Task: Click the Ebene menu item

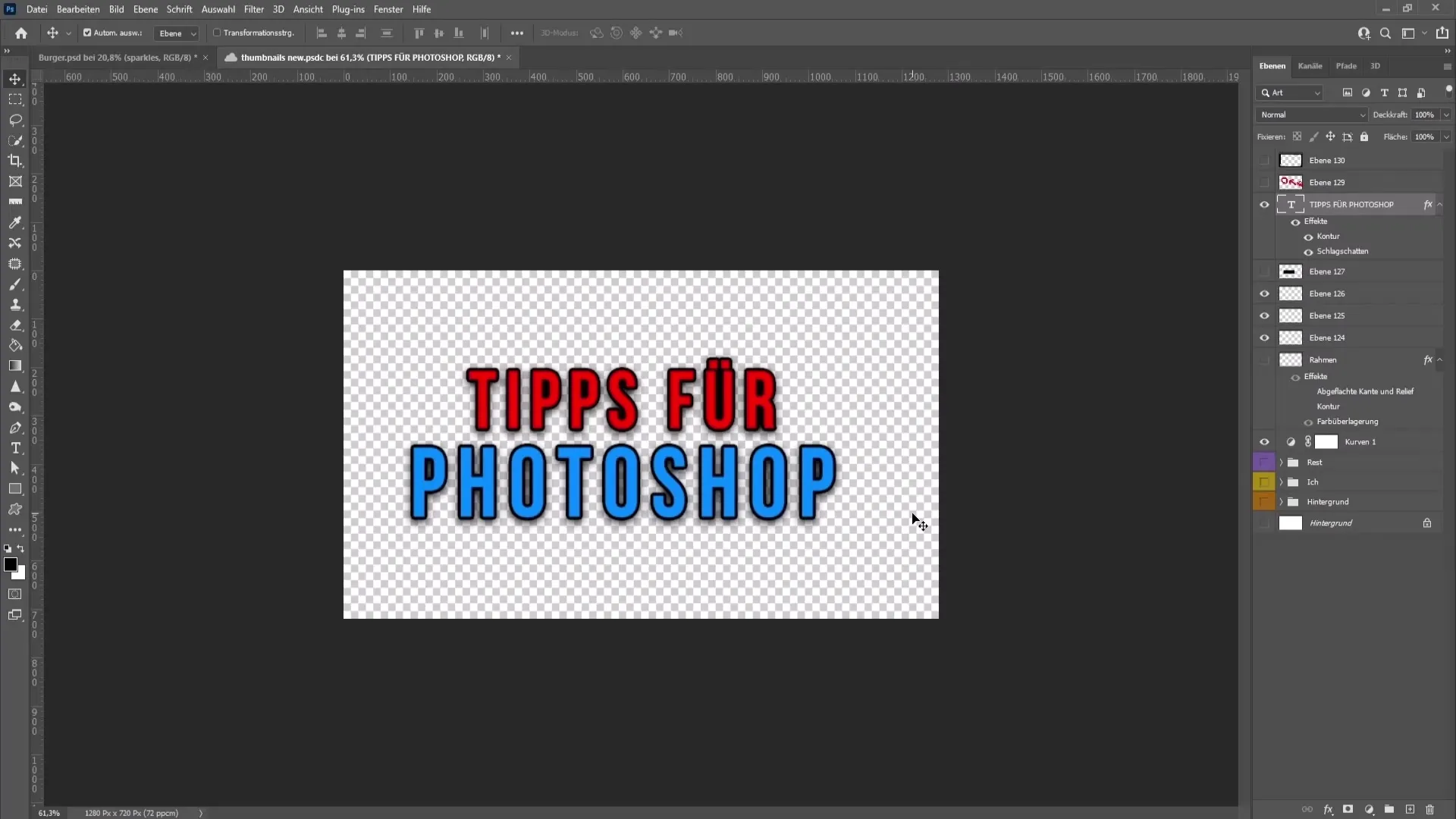Action: click(144, 9)
